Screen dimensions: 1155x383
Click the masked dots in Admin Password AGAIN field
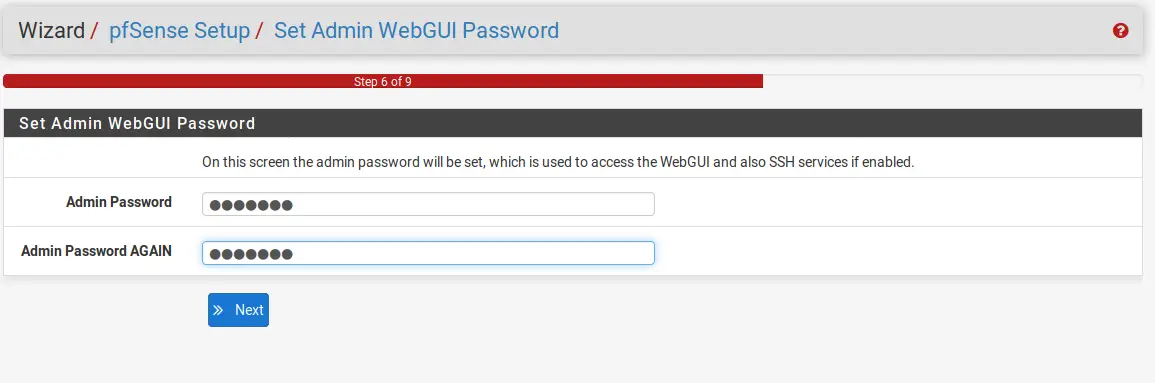tap(250, 254)
